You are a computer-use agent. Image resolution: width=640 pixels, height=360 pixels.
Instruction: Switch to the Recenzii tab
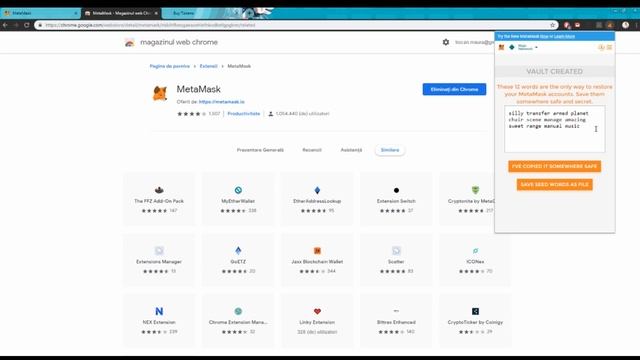[312, 150]
